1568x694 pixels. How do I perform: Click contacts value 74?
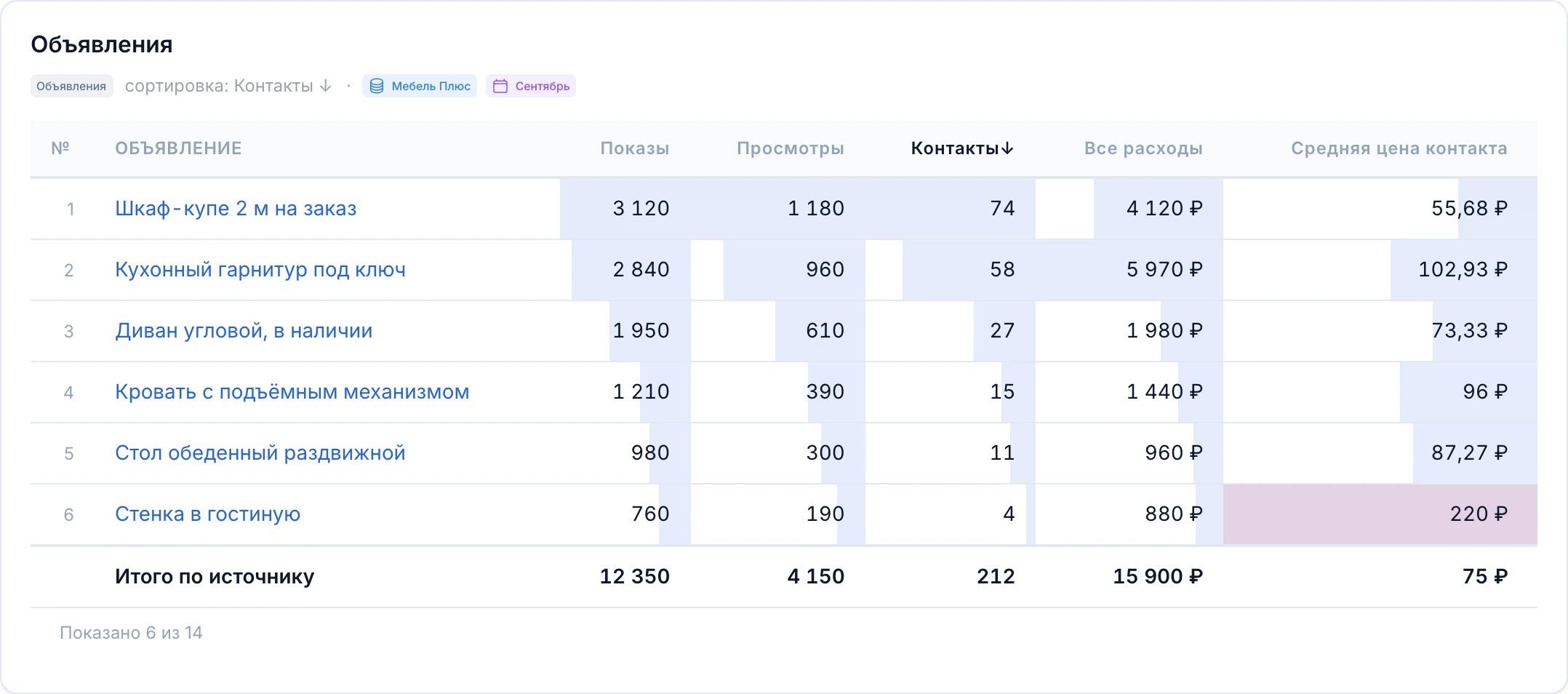point(1002,209)
